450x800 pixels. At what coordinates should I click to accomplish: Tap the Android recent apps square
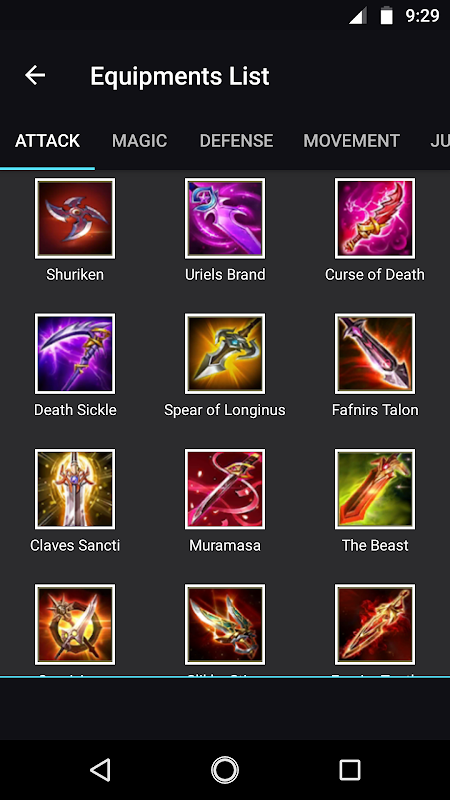click(350, 770)
